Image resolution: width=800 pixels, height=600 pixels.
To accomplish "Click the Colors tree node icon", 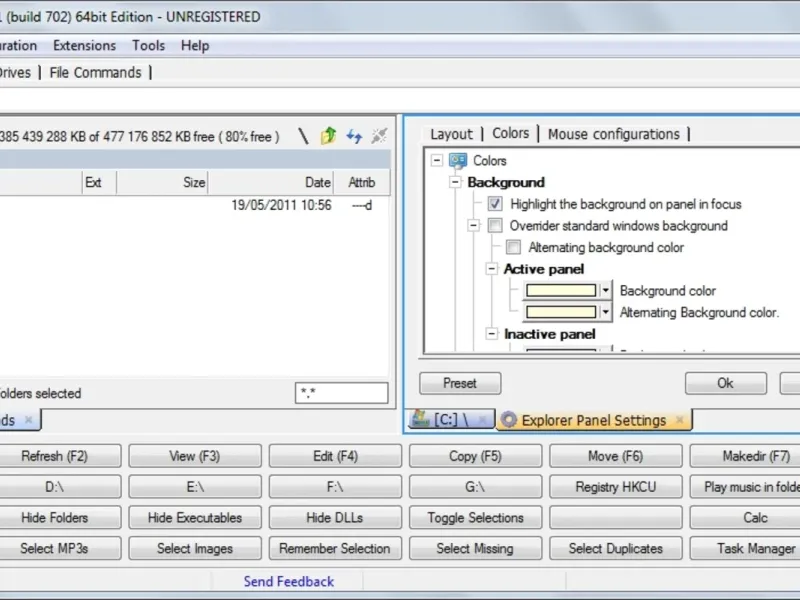I will [x=458, y=161].
